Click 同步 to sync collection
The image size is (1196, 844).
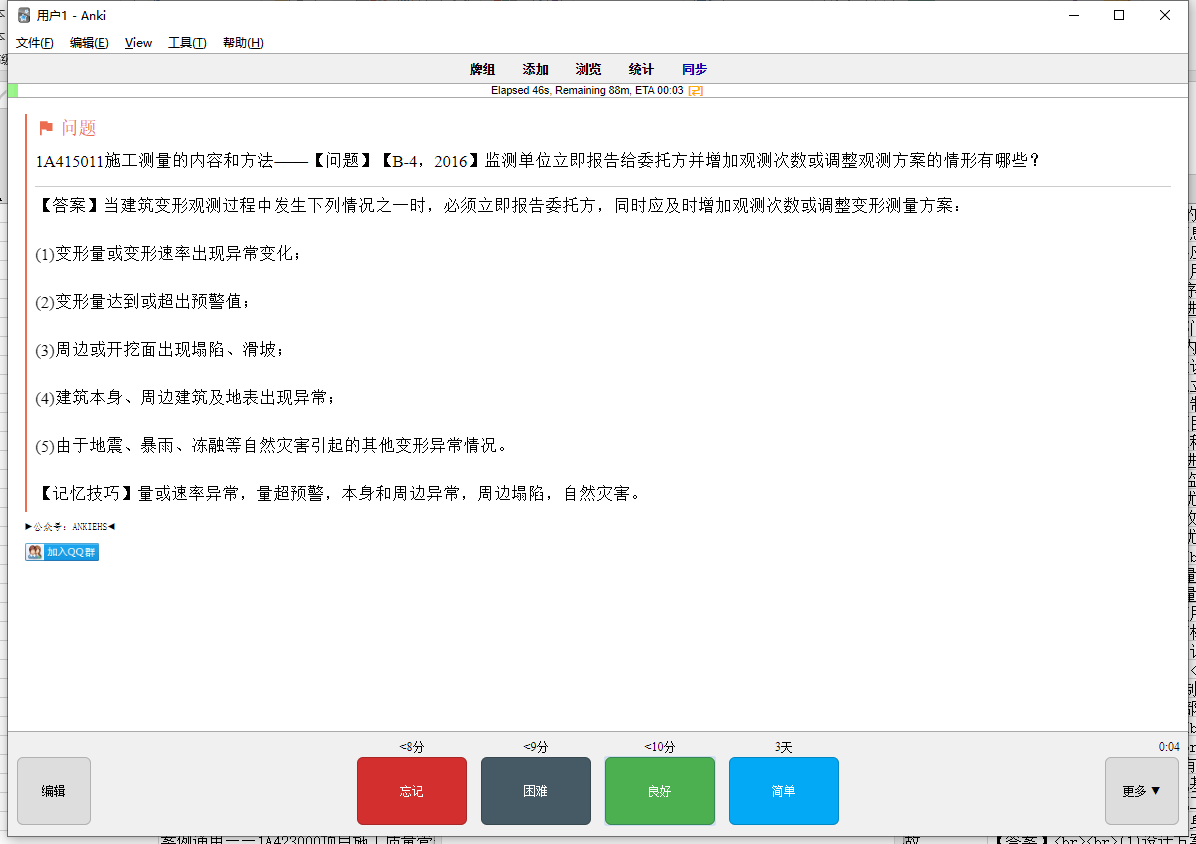[x=694, y=69]
